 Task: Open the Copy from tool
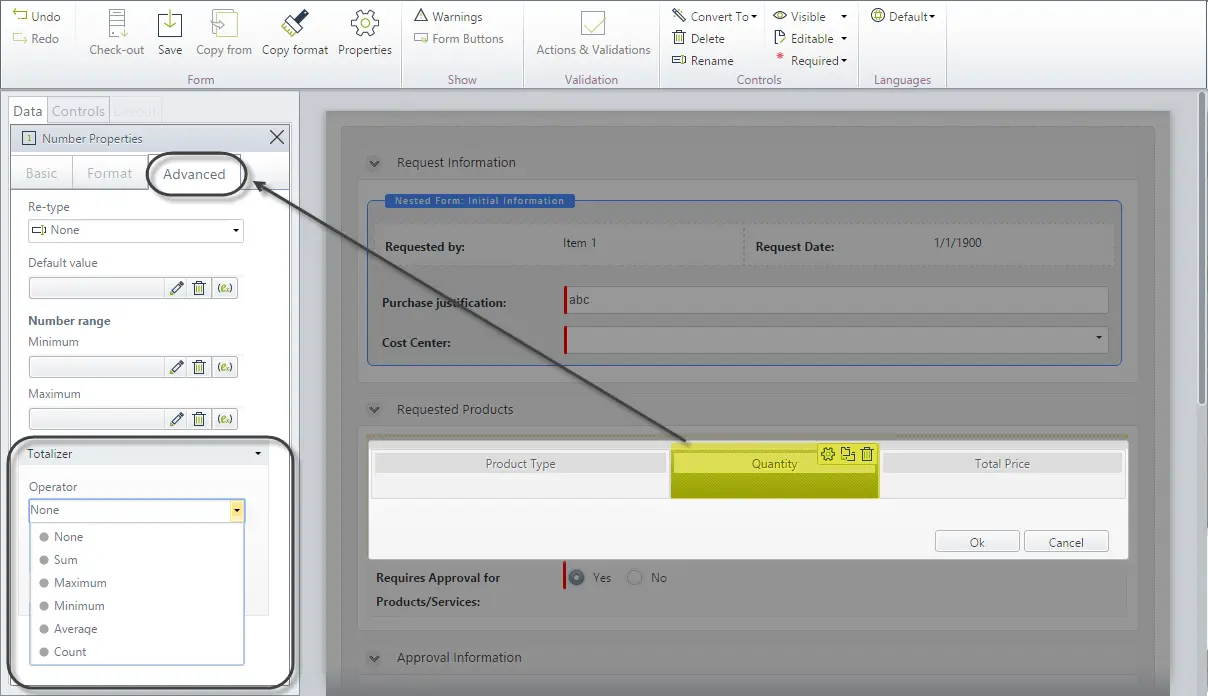pos(224,33)
